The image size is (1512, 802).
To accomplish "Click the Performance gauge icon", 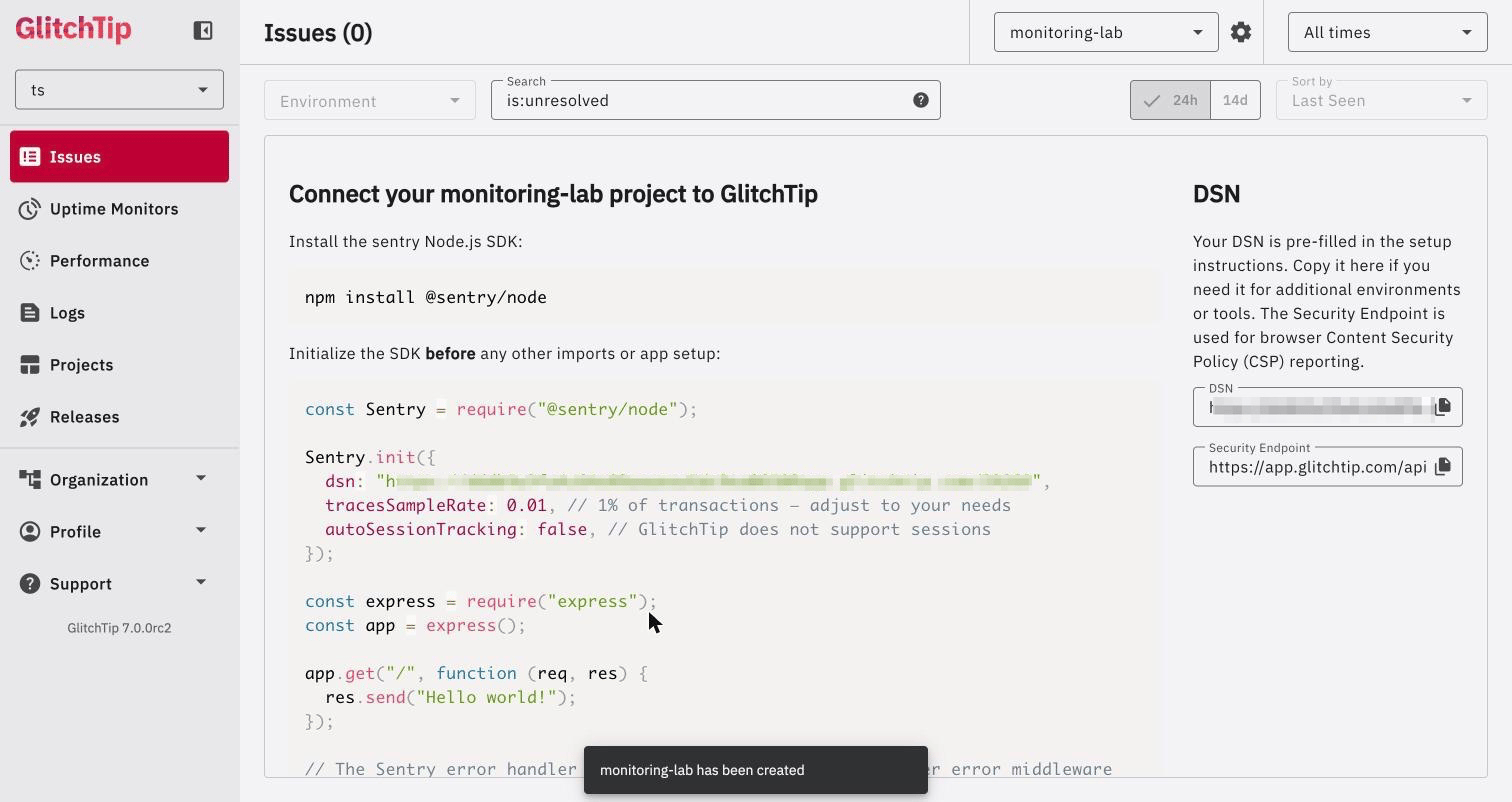I will (x=30, y=261).
